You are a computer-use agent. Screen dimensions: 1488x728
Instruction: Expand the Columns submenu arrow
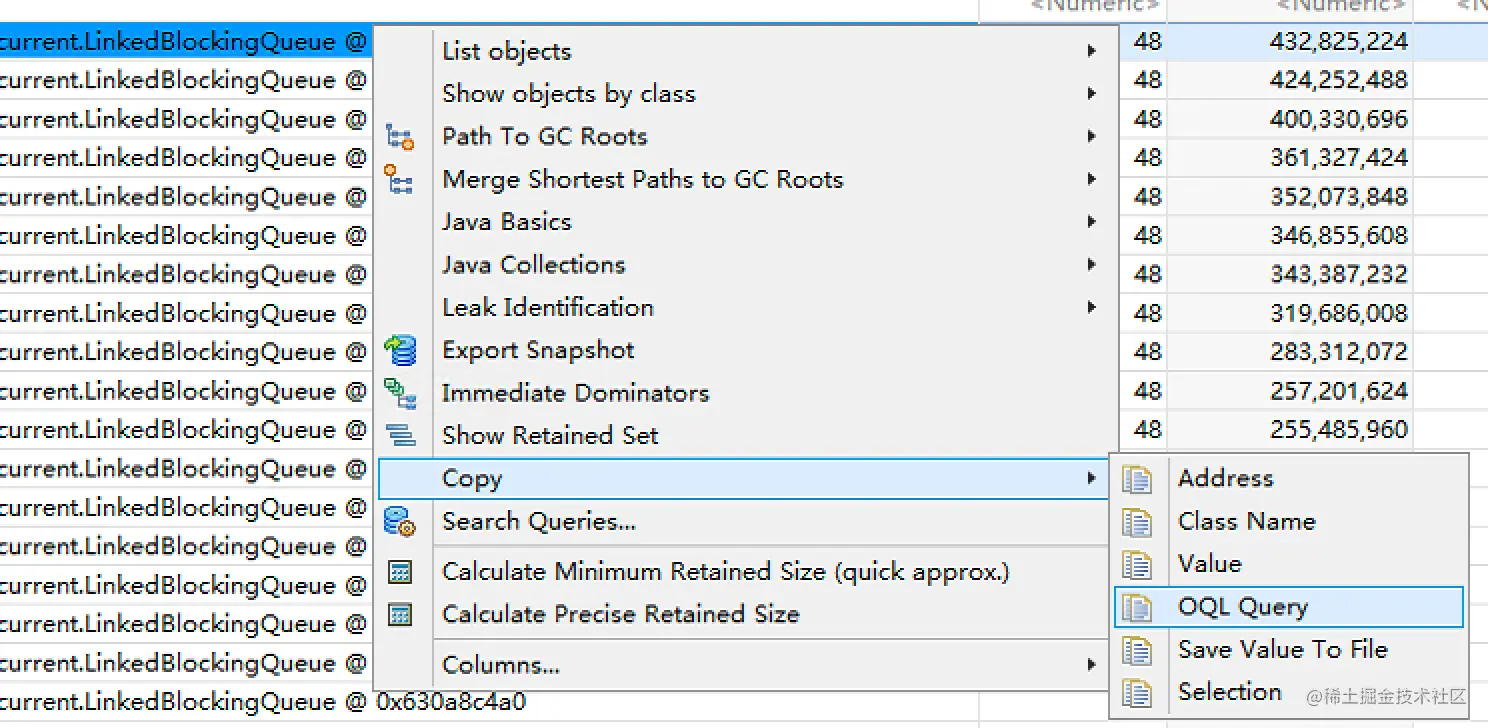[1092, 665]
